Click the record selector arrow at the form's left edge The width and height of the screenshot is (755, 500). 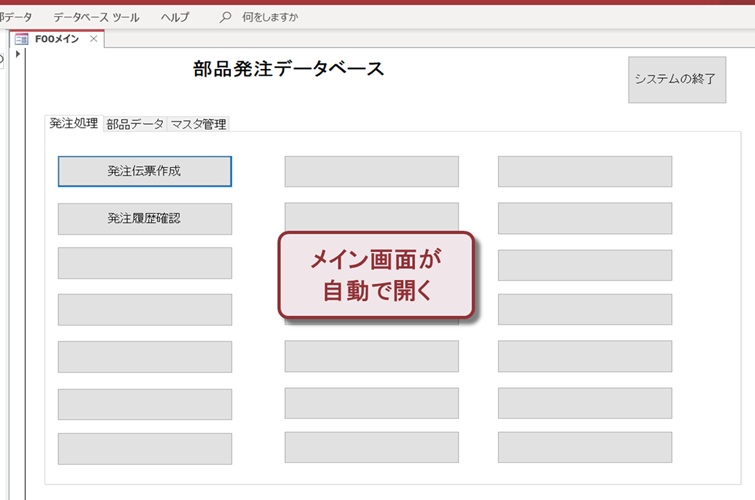(x=18, y=54)
